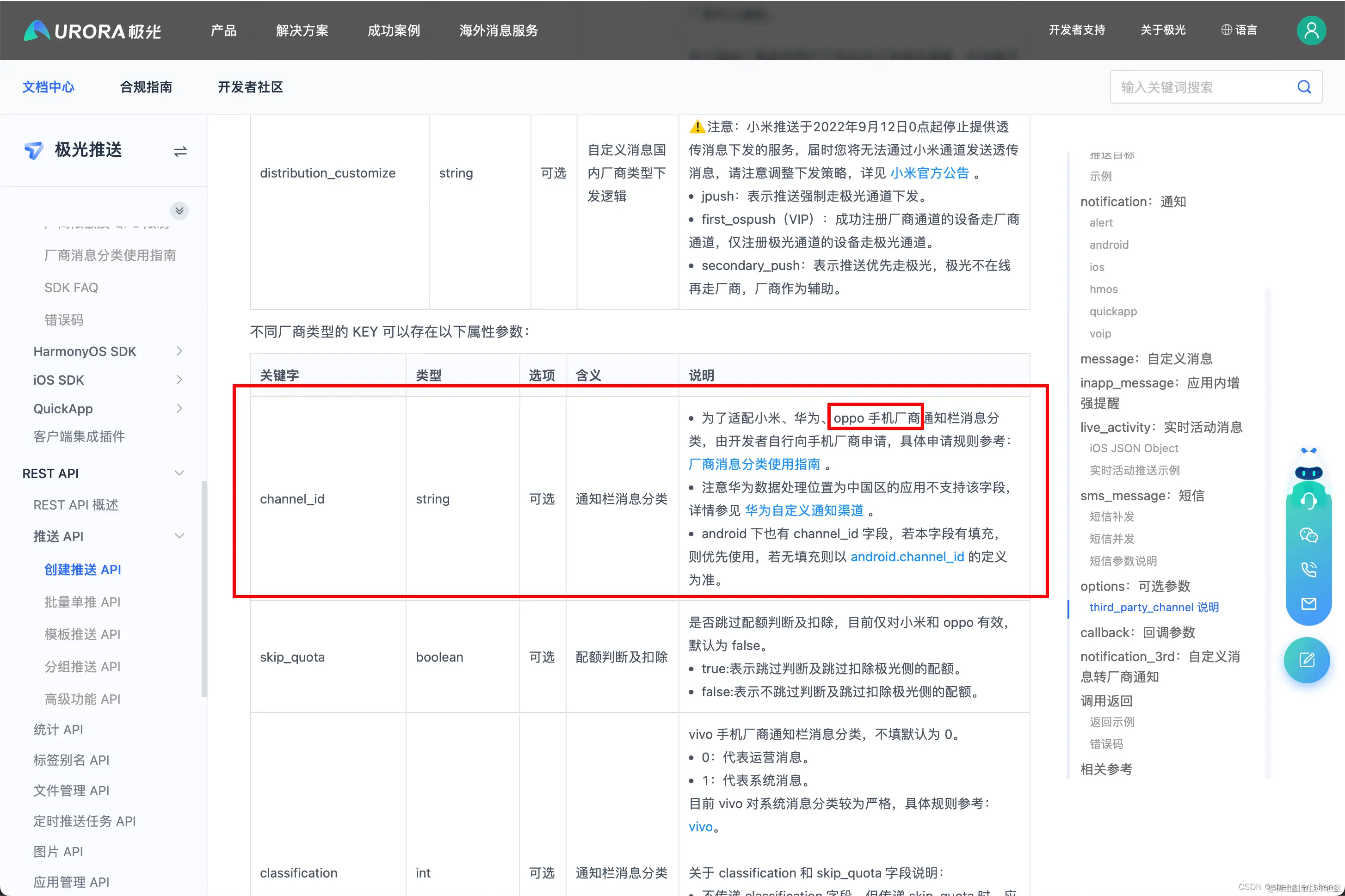Click the search magnifier icon
This screenshot has height=896, width=1345.
pos(1304,86)
